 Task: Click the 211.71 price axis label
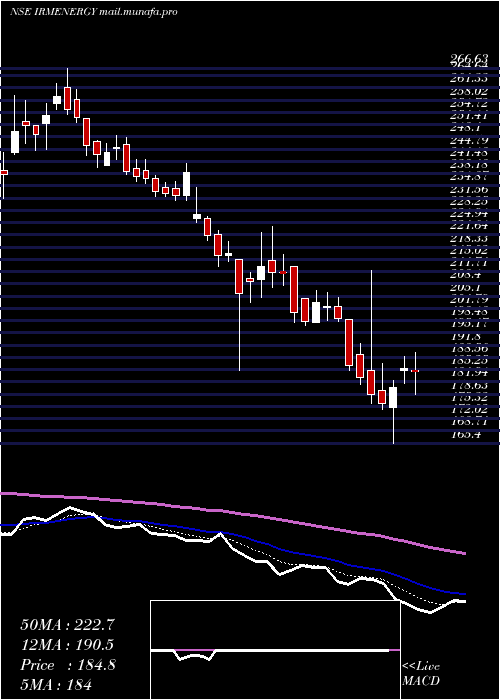click(468, 264)
